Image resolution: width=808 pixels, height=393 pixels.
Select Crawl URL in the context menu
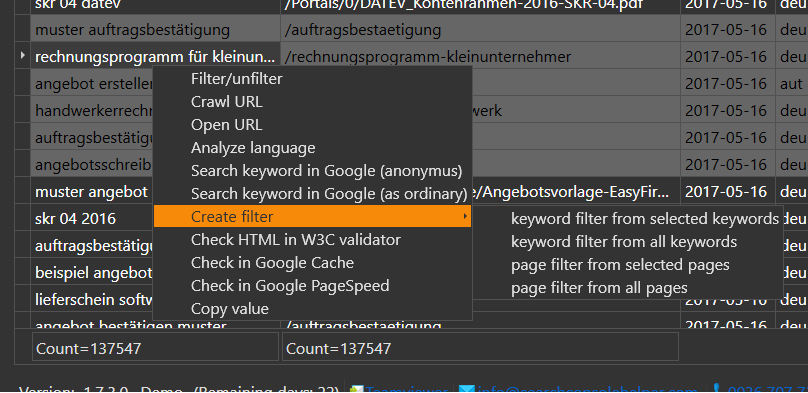point(312,102)
